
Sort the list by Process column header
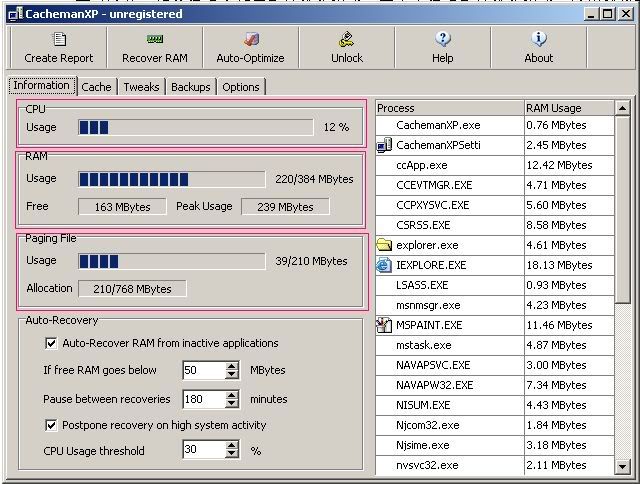coord(449,108)
